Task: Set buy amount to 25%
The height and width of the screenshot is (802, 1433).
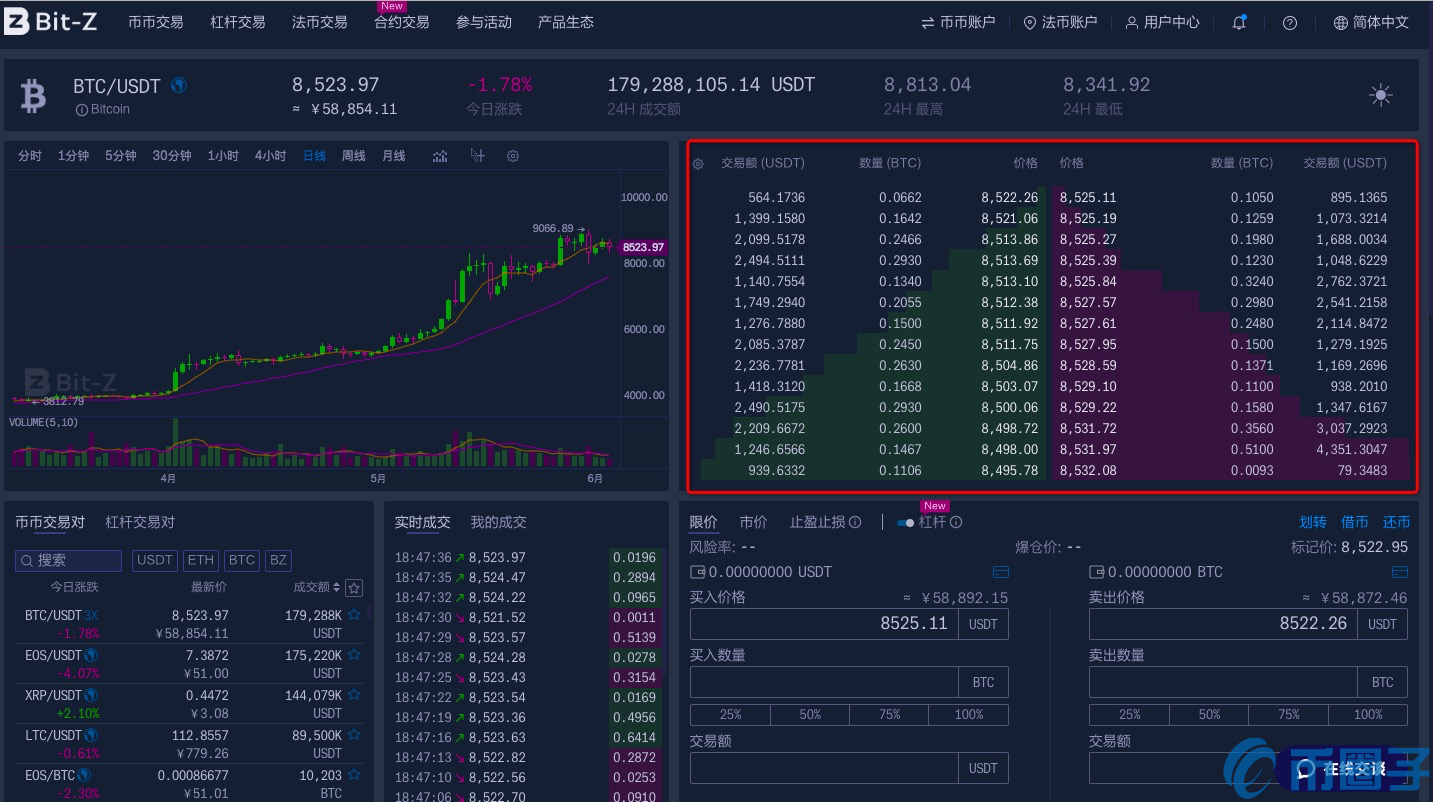Action: tap(730, 715)
